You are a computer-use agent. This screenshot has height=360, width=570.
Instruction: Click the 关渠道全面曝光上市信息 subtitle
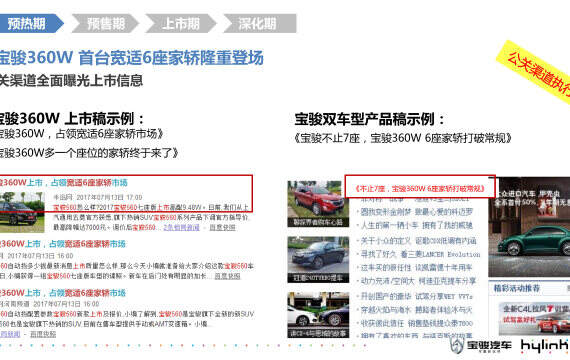click(x=71, y=81)
